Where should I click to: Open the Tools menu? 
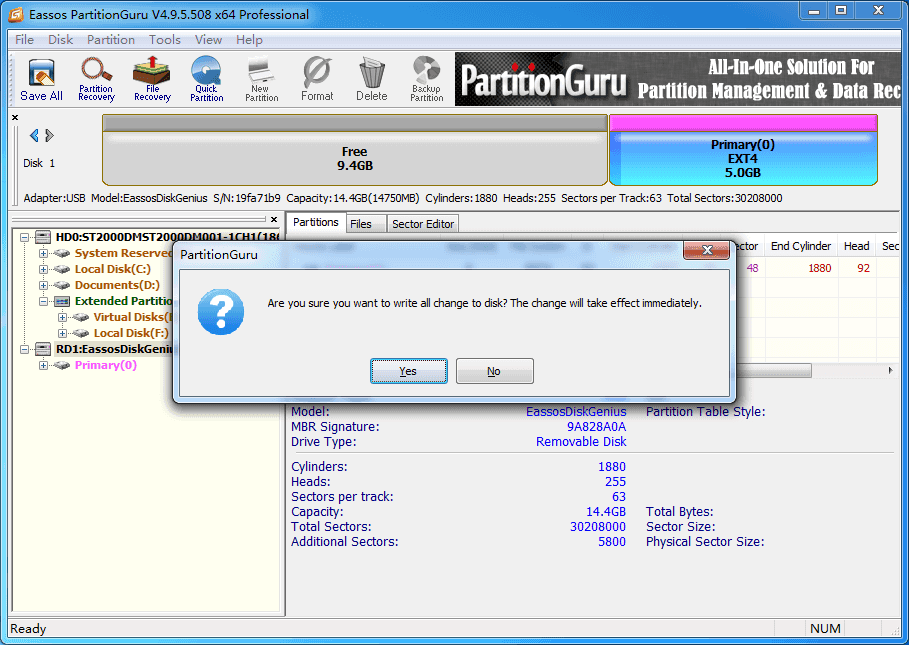point(164,39)
